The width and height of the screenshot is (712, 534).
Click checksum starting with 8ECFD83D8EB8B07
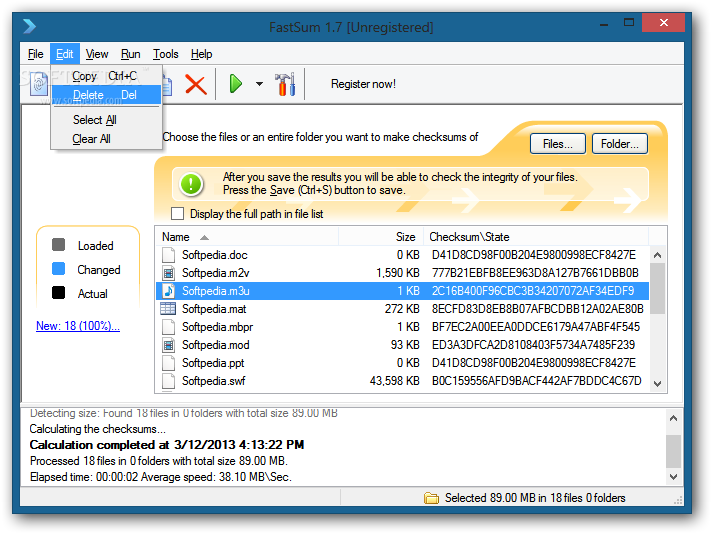pos(538,309)
